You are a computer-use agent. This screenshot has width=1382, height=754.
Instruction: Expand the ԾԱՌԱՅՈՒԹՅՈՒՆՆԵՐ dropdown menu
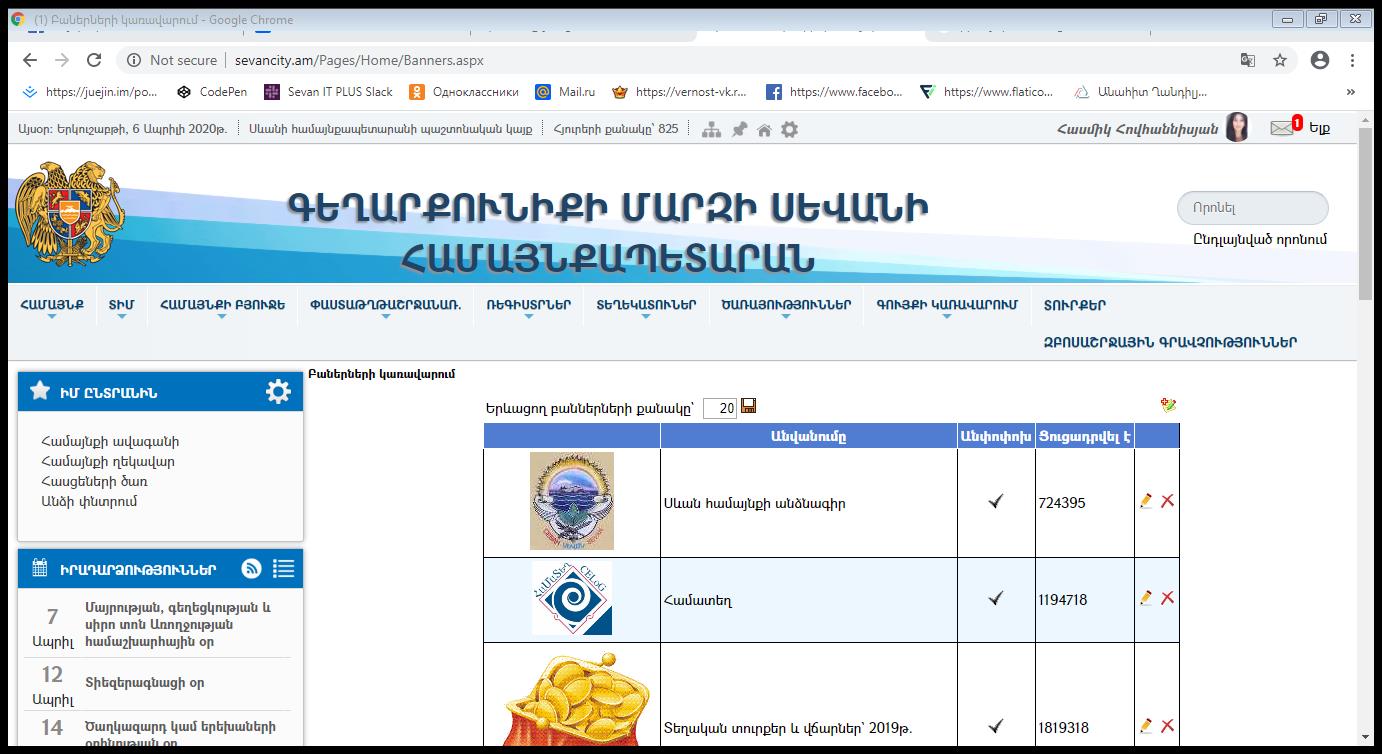point(786,305)
